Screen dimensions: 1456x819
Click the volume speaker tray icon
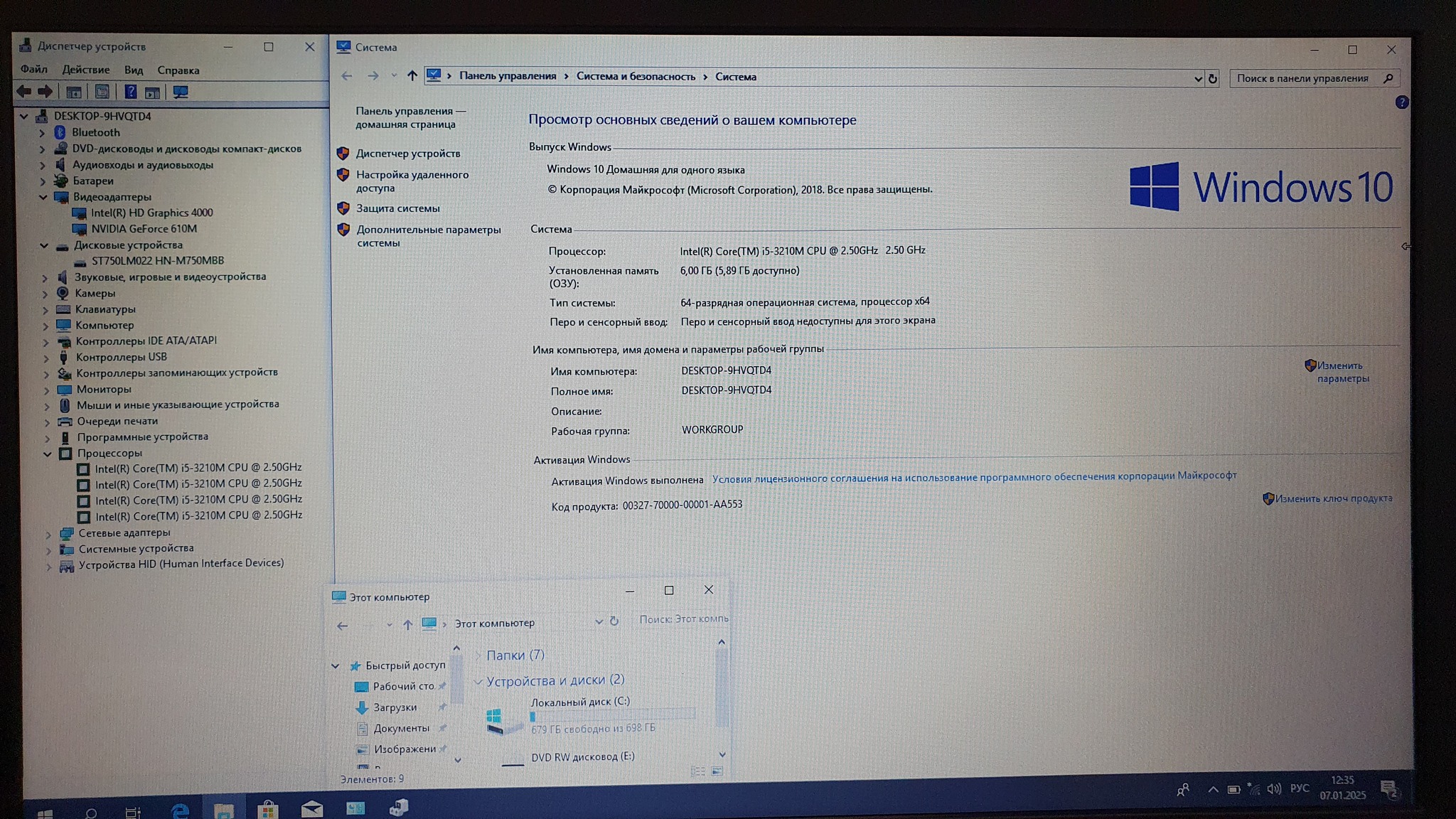tap(1274, 789)
